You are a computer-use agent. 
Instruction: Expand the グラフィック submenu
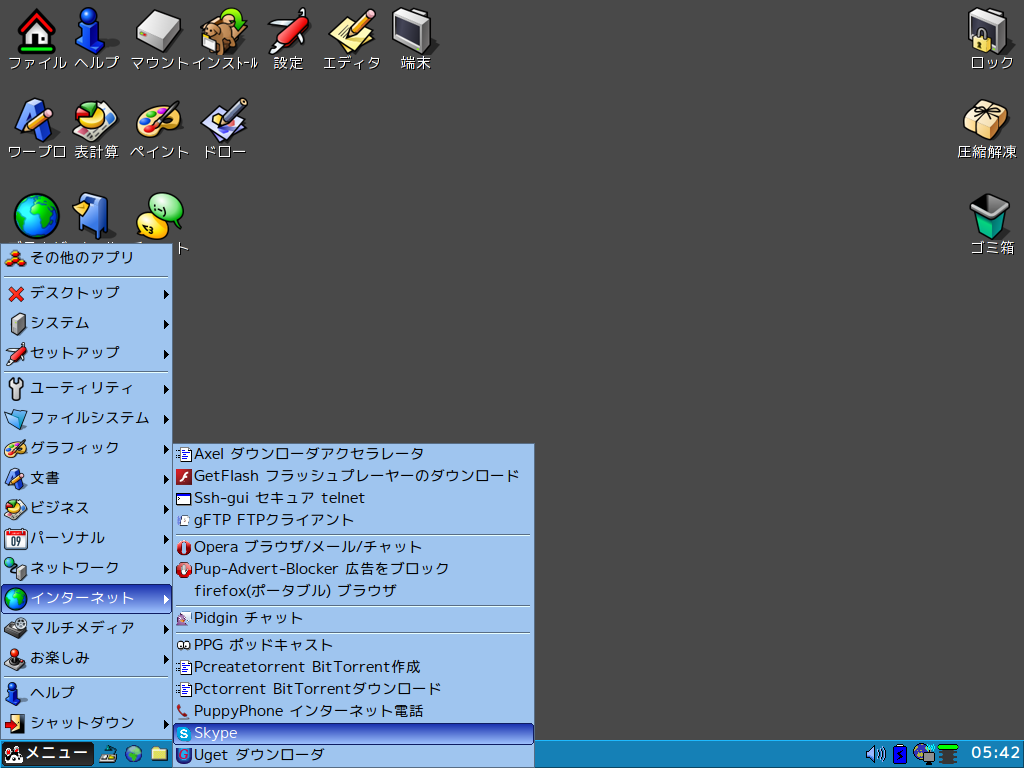tap(86, 449)
